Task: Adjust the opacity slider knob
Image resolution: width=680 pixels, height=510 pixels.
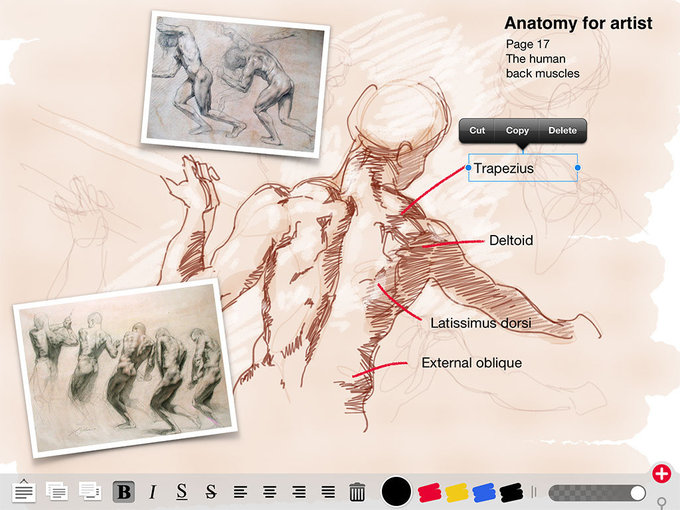Action: point(638,493)
